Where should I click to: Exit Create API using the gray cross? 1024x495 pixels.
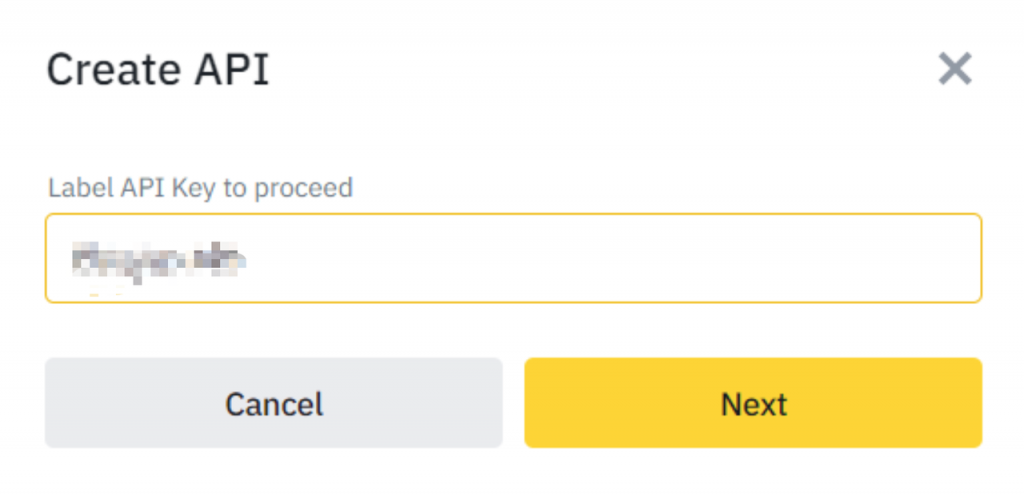coord(954,69)
